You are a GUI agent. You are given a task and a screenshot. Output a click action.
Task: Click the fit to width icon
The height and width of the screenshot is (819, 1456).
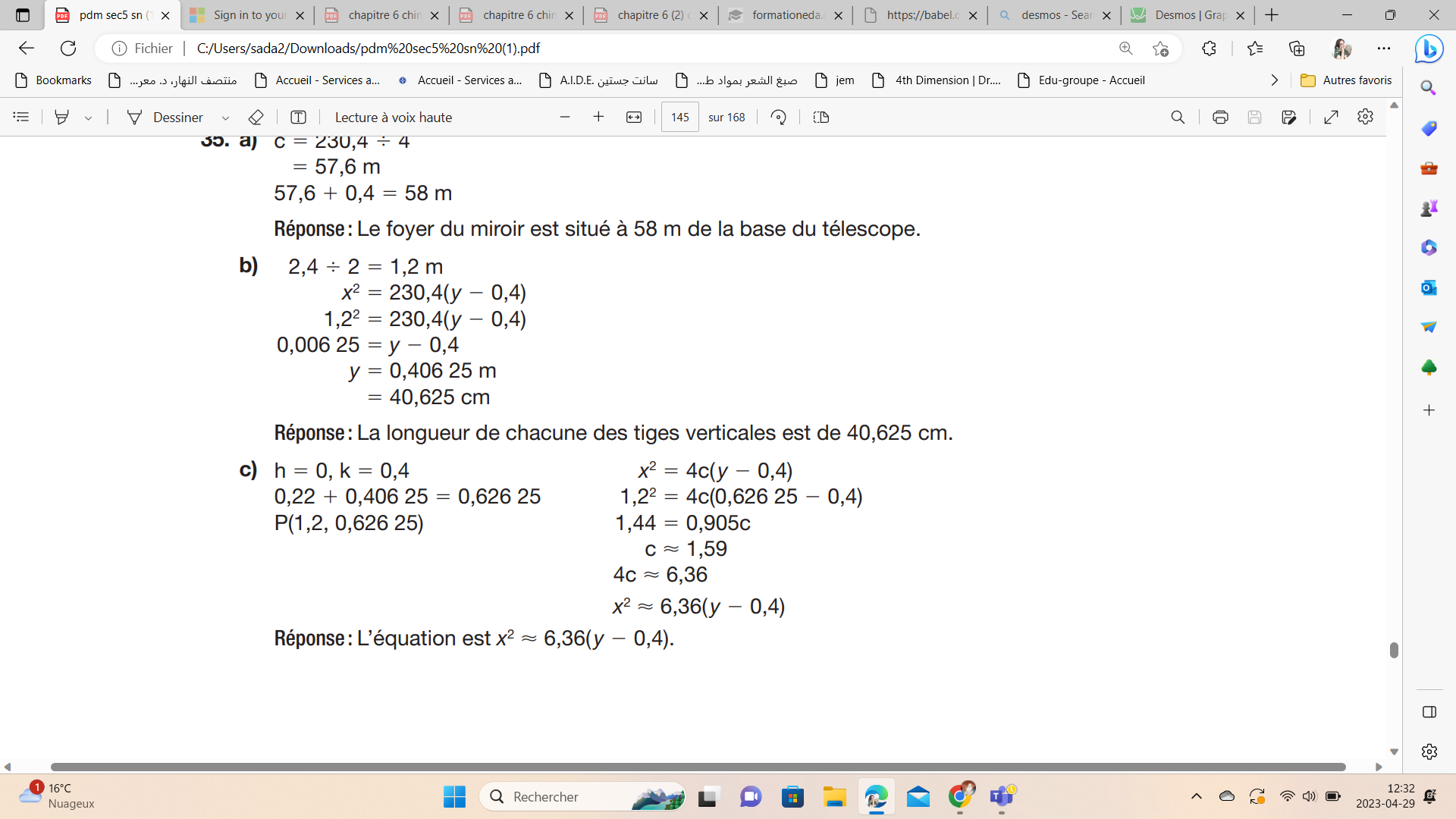coord(634,117)
